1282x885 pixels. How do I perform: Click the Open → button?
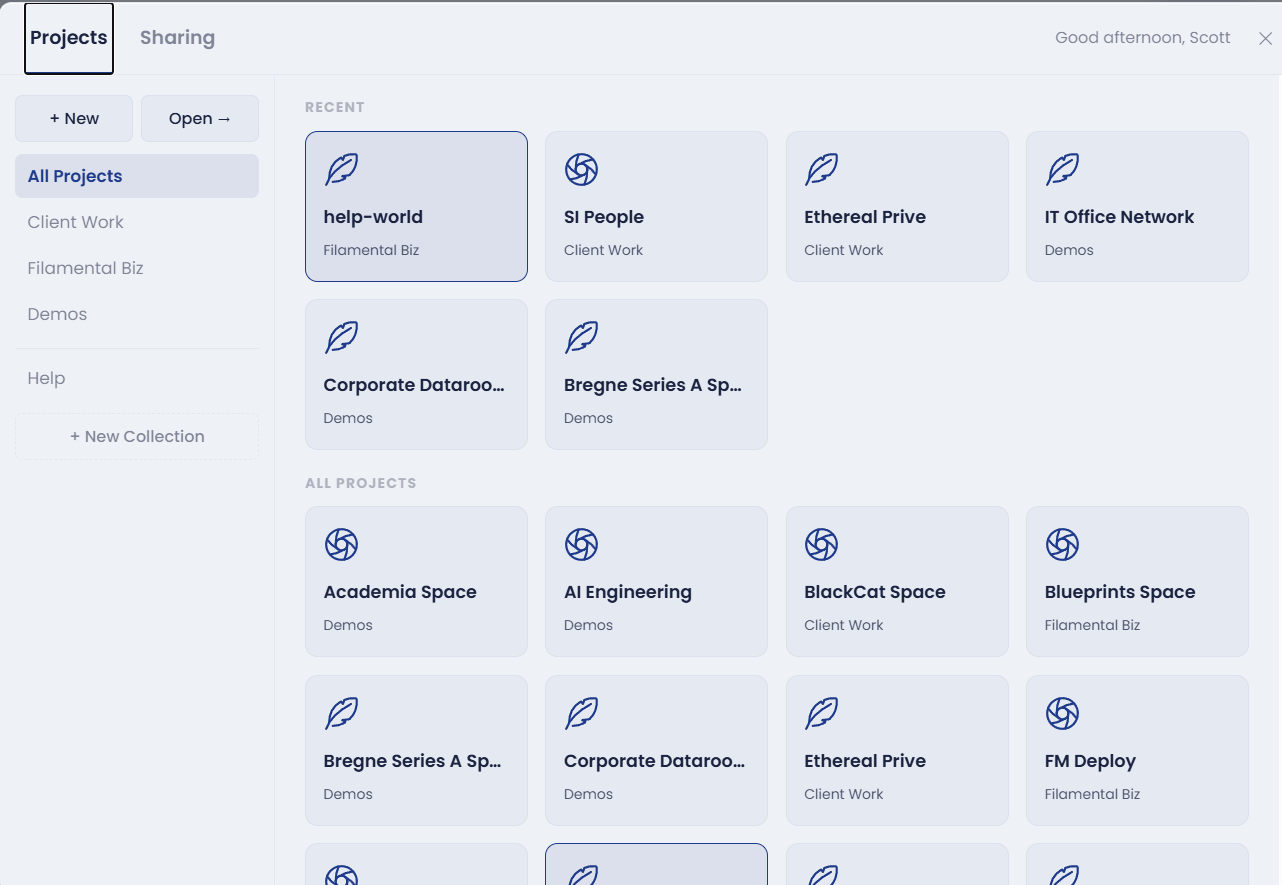tap(200, 118)
